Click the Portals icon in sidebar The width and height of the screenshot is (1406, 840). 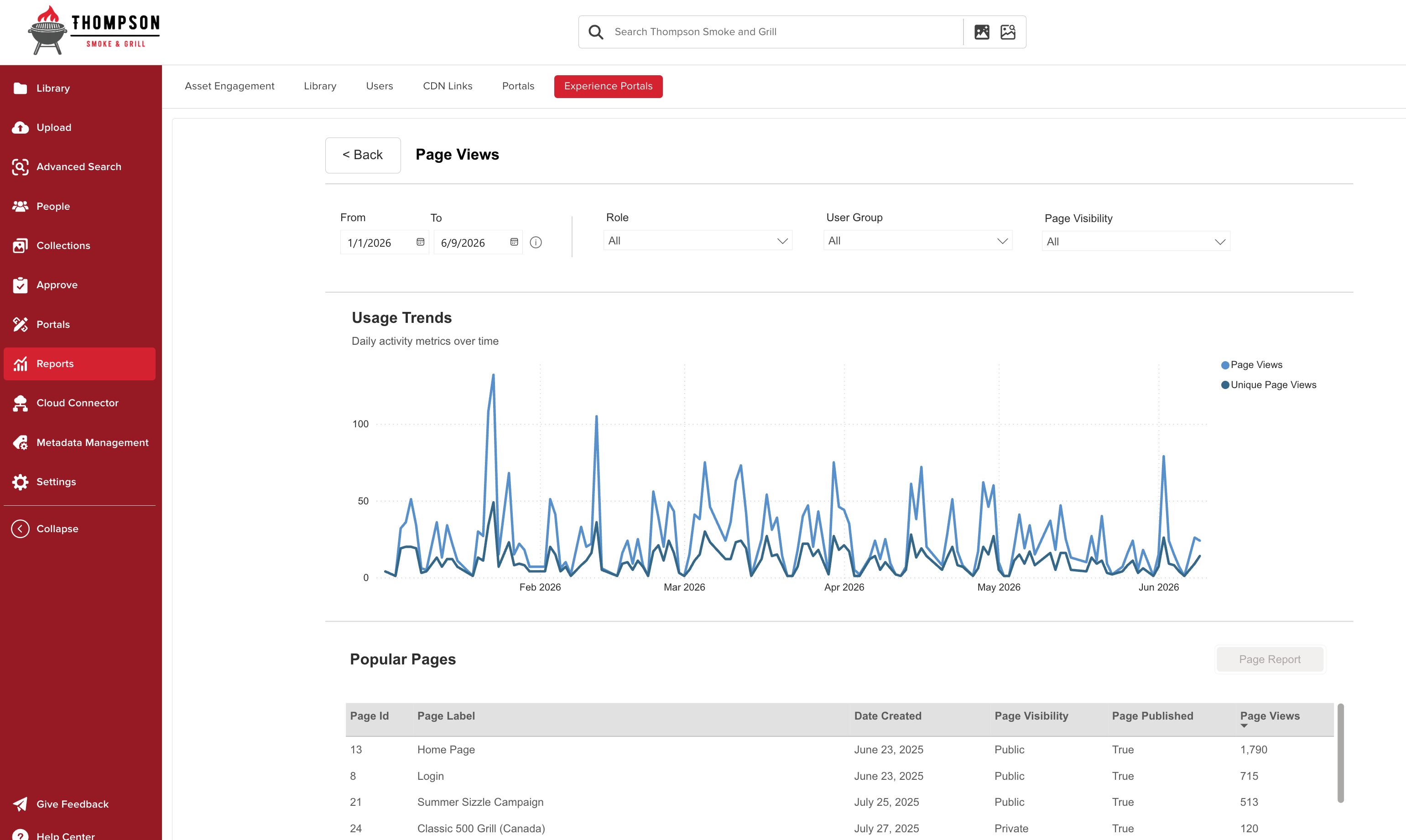21,324
